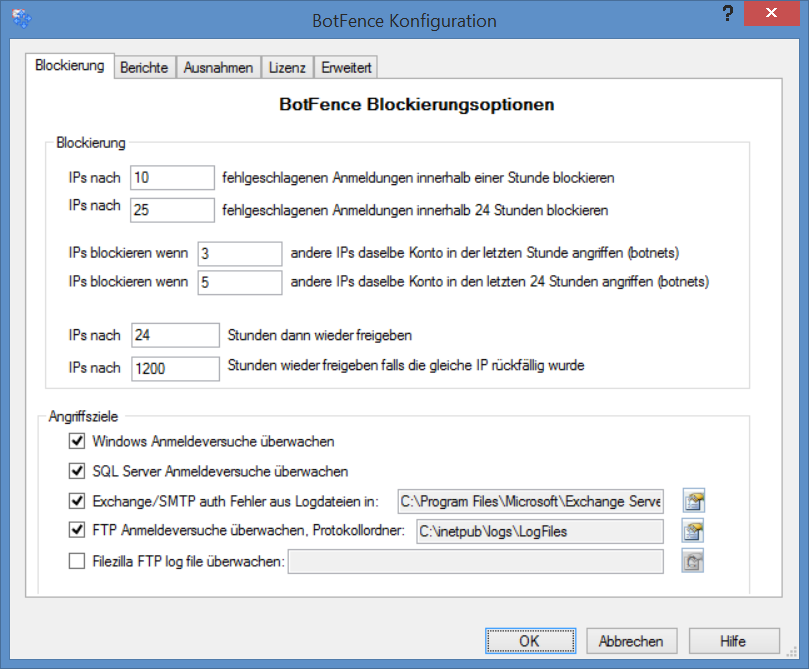Open the browse folder icon for Exchange logs
Screen dimensions: 809x669
click(693, 500)
